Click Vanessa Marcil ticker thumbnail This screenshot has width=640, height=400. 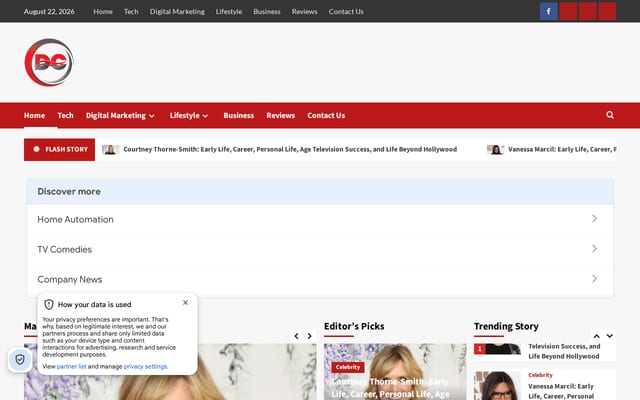[496, 150]
